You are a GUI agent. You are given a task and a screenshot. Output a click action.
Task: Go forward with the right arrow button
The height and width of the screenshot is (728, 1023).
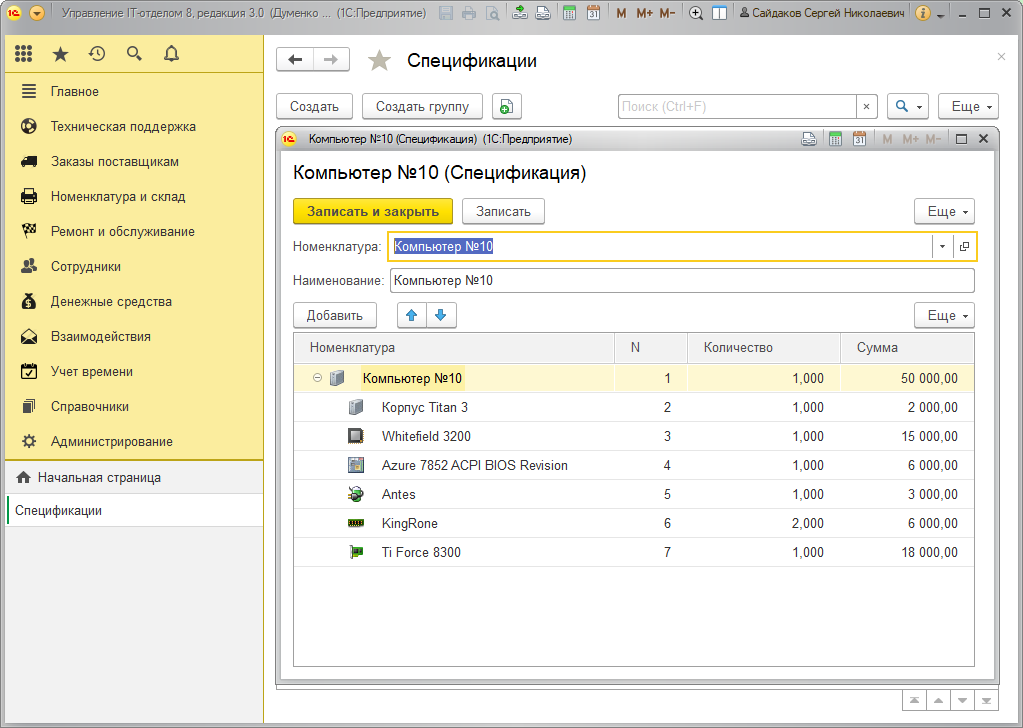(331, 60)
